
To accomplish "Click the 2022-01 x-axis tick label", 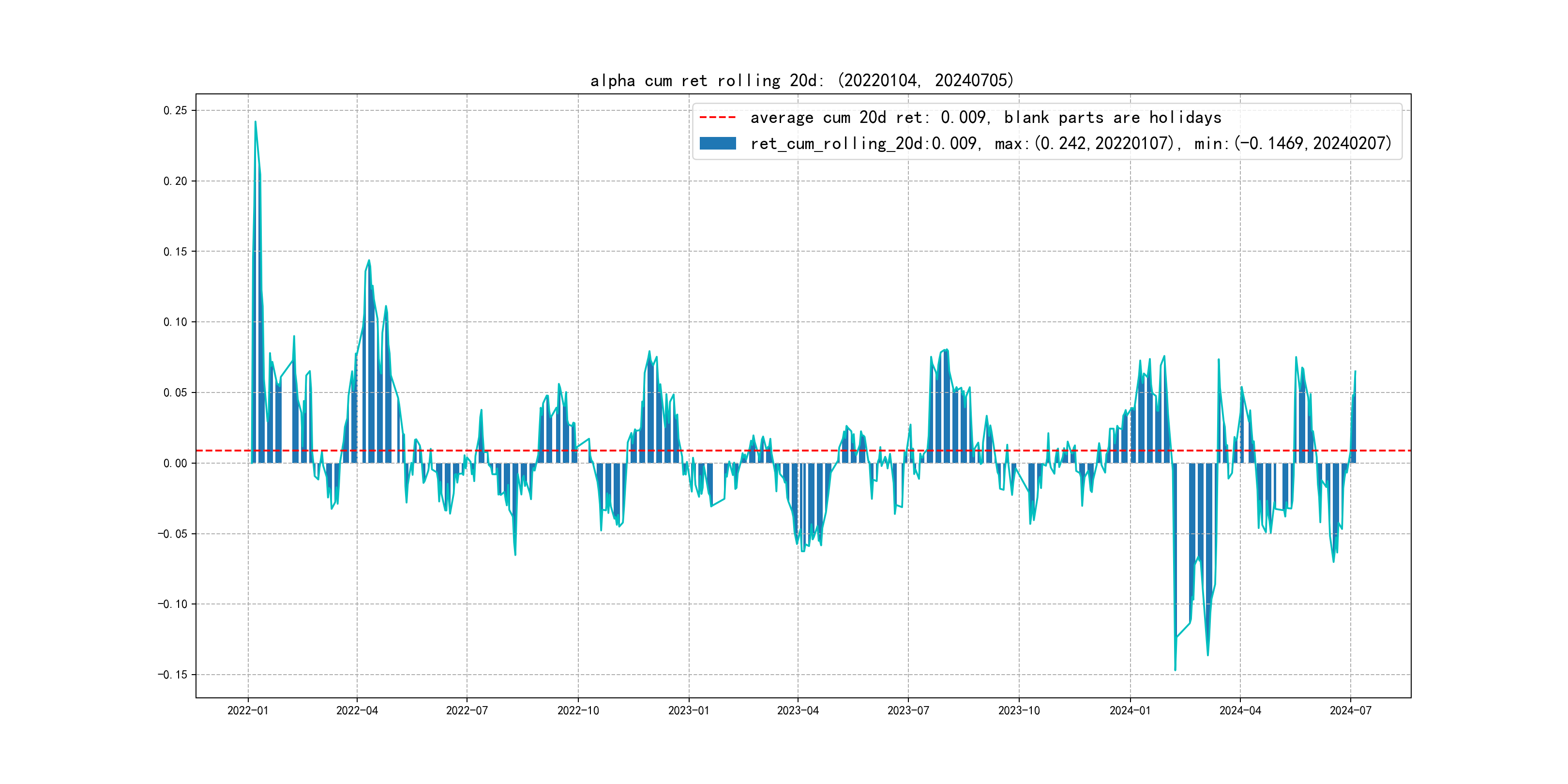I will coord(248,710).
